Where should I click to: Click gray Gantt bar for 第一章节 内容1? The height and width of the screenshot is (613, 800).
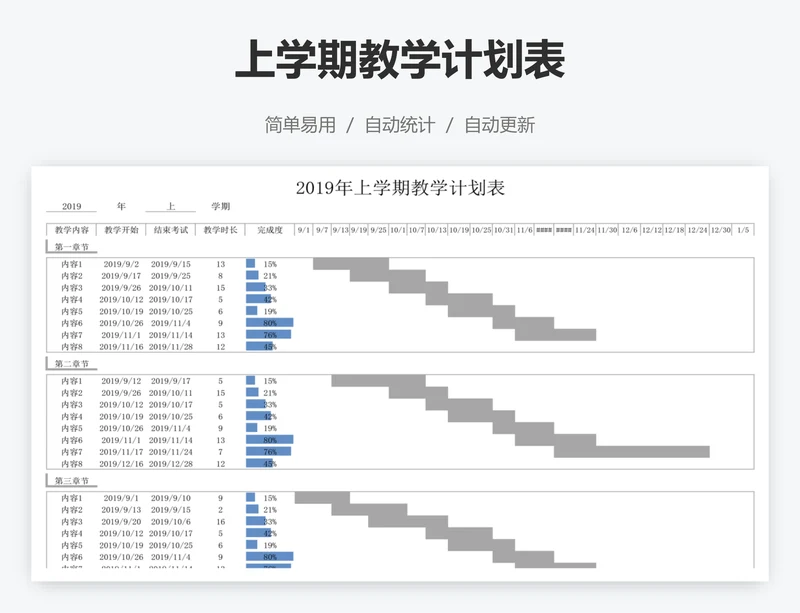point(351,264)
